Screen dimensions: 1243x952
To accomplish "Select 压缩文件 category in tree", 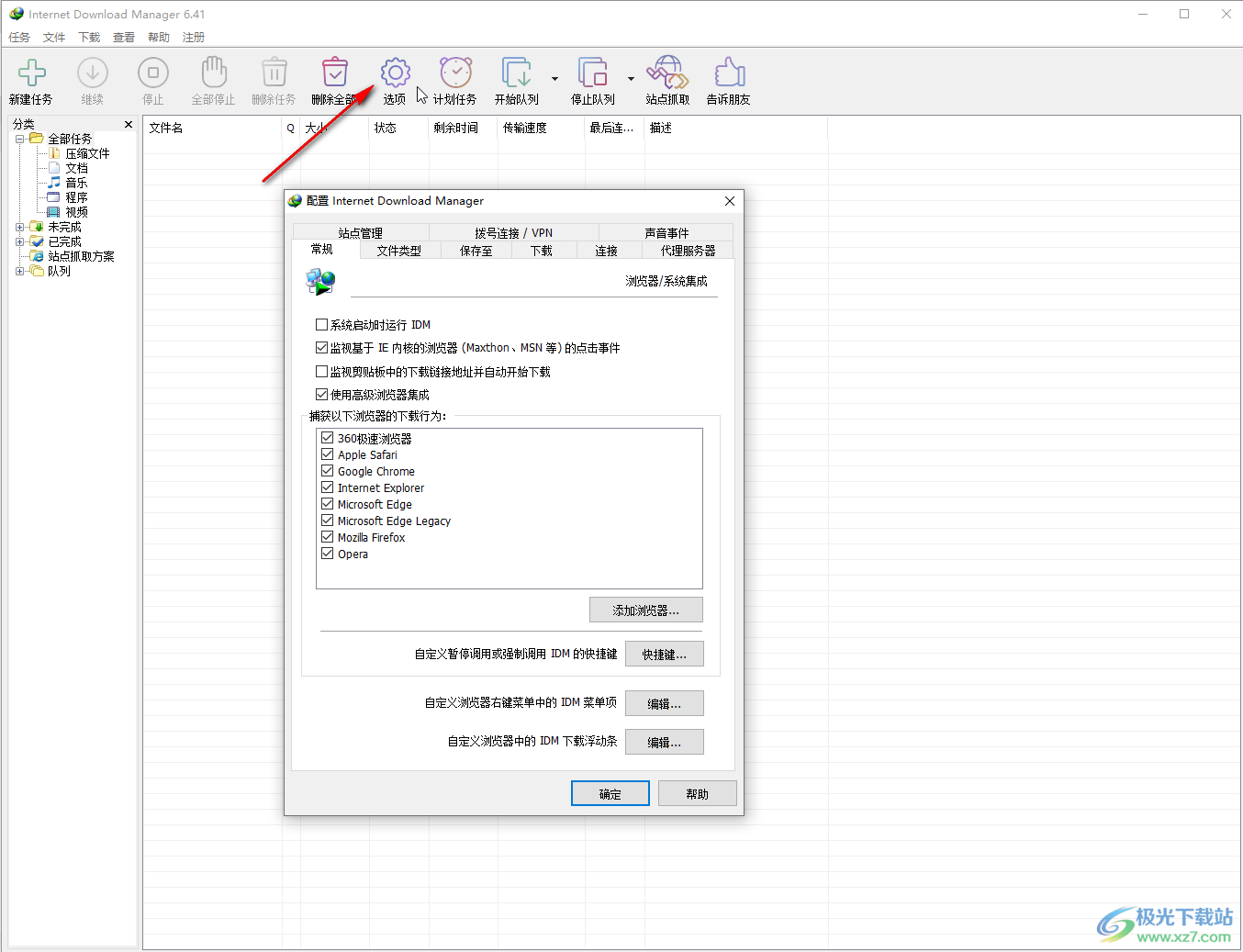I will (x=87, y=153).
